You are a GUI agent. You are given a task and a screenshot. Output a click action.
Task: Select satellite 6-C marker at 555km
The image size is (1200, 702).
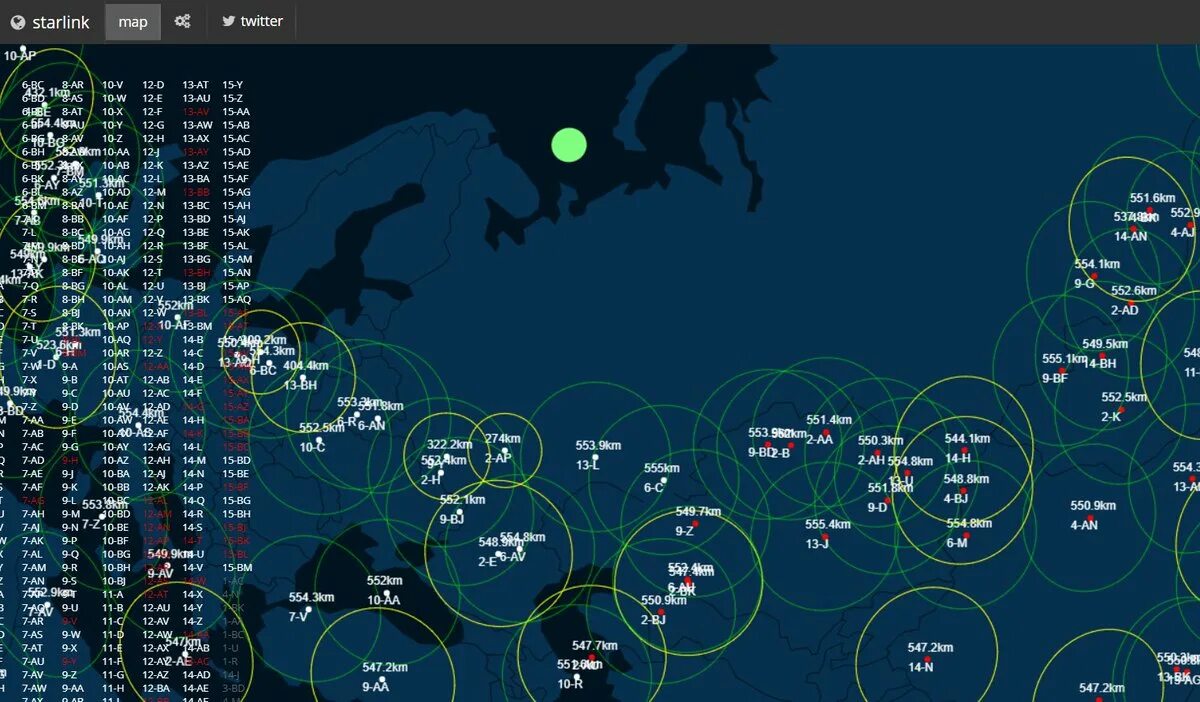[663, 480]
